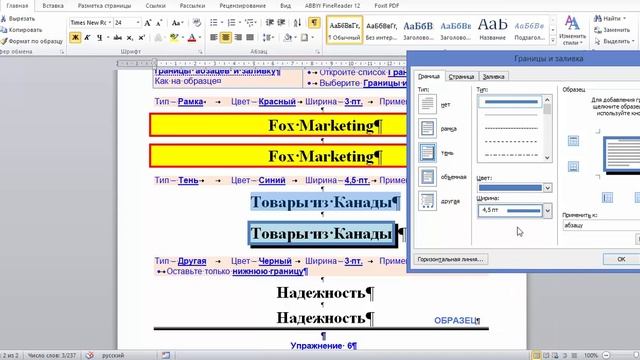Viewport: 640px width, 360px height.
Task: Toggle left border in preview
Action: click(x=607, y=198)
